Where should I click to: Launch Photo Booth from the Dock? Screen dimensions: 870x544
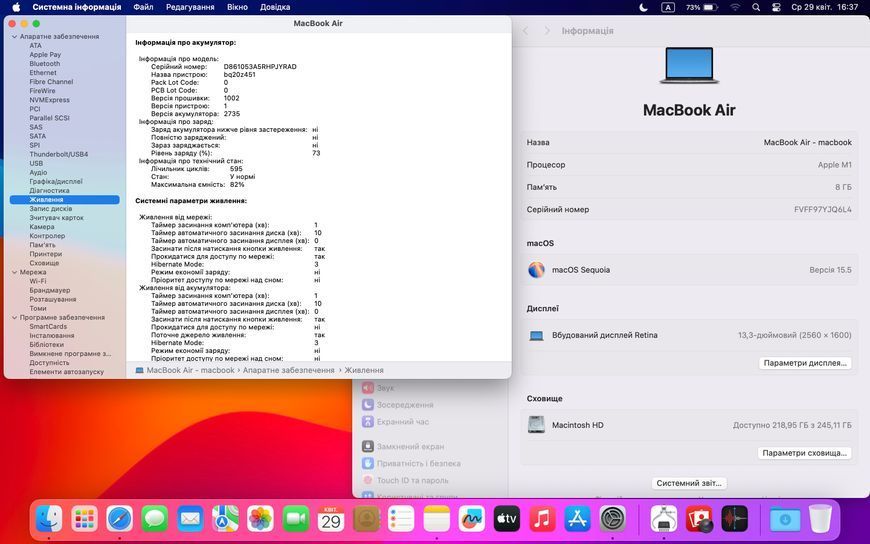pyautogui.click(x=699, y=520)
